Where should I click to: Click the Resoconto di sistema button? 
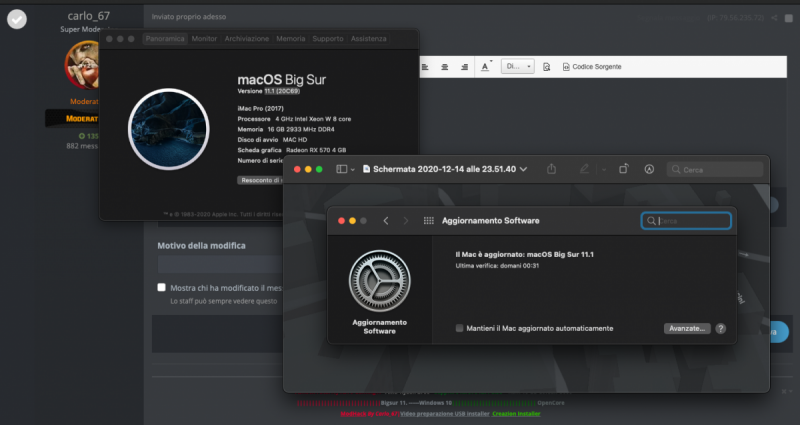pos(260,180)
